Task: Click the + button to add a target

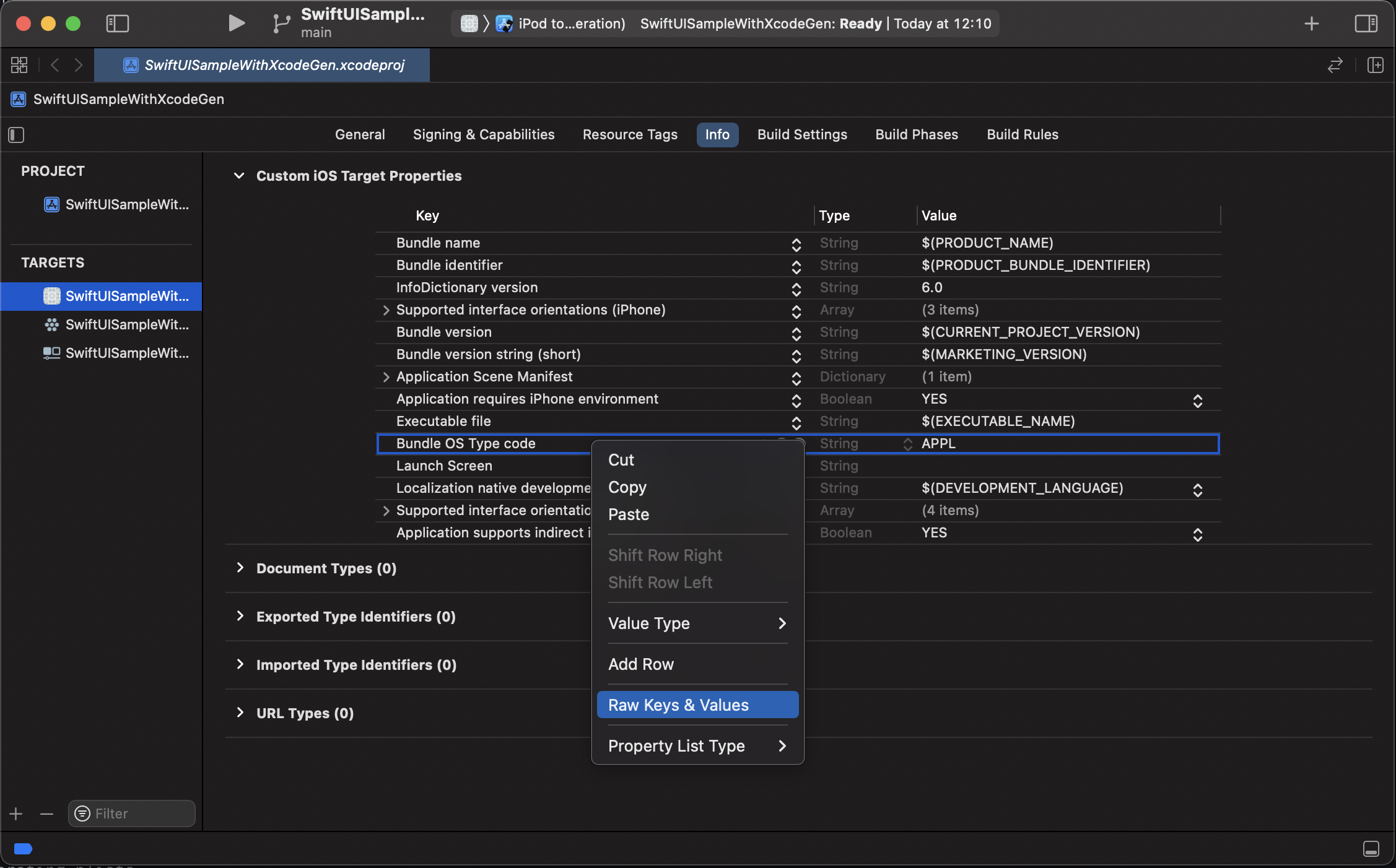Action: [15, 814]
